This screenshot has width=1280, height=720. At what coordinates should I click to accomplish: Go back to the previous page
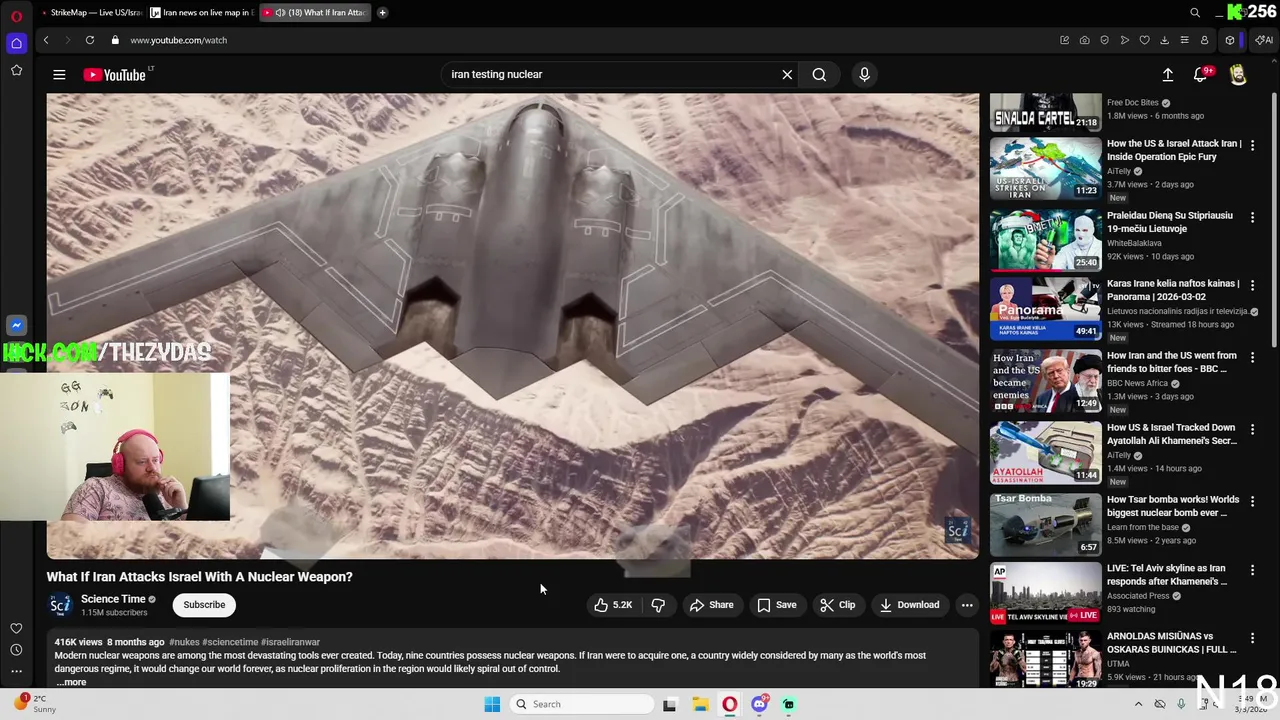coord(45,40)
